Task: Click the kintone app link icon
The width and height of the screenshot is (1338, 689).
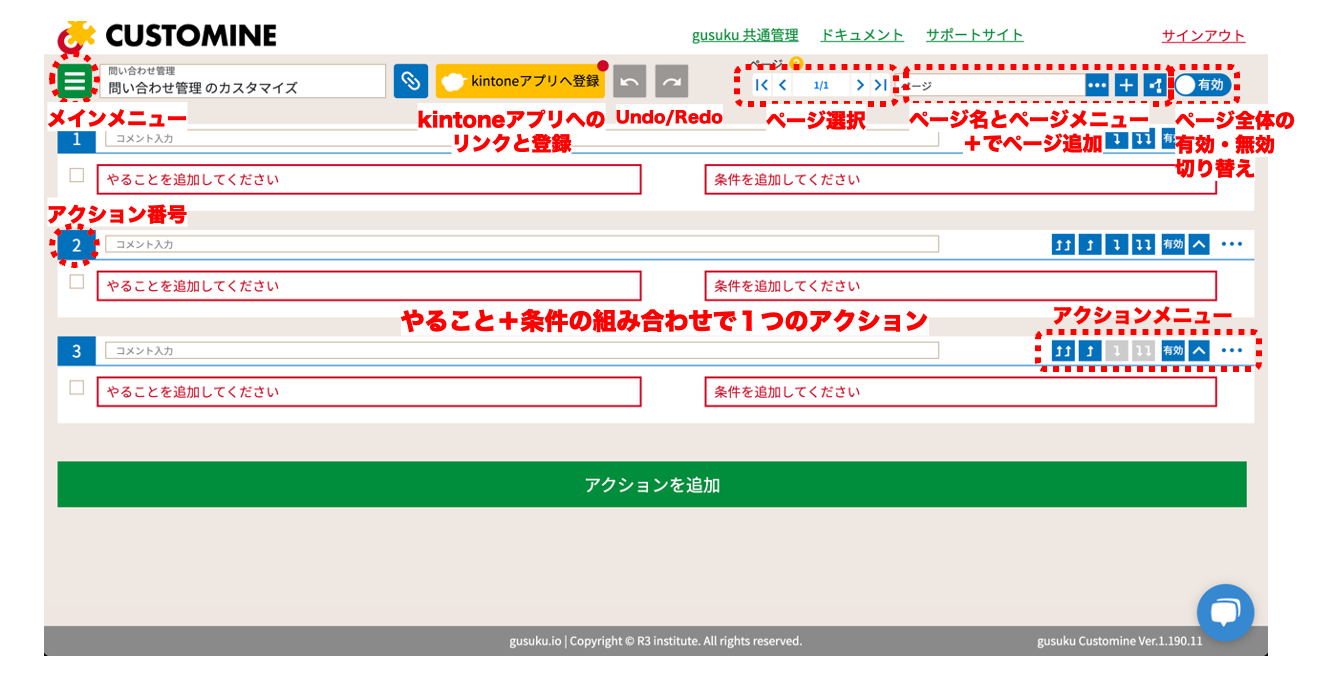Action: [x=410, y=81]
